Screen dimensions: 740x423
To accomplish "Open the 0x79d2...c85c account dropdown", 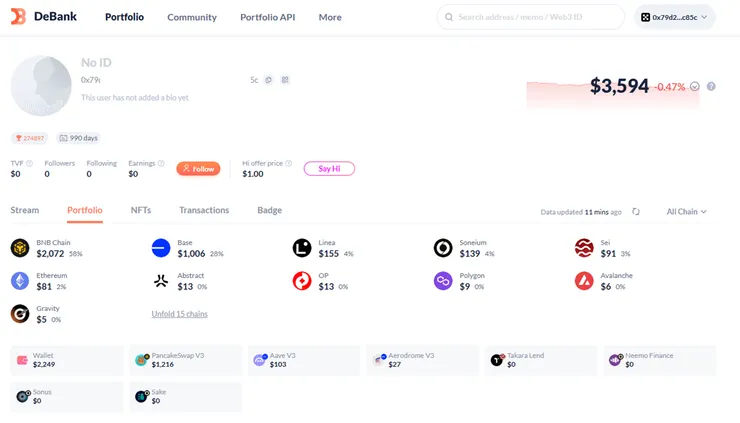I will click(x=674, y=17).
